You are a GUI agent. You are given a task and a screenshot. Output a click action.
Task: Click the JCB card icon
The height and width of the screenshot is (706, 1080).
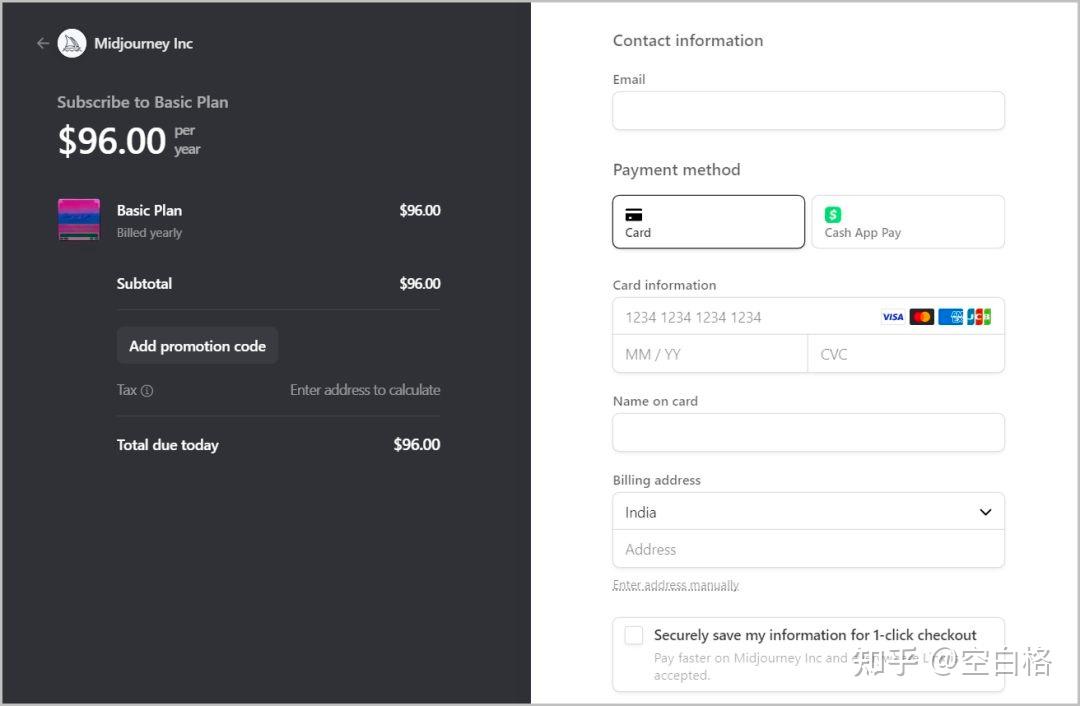pyautogui.click(x=979, y=317)
